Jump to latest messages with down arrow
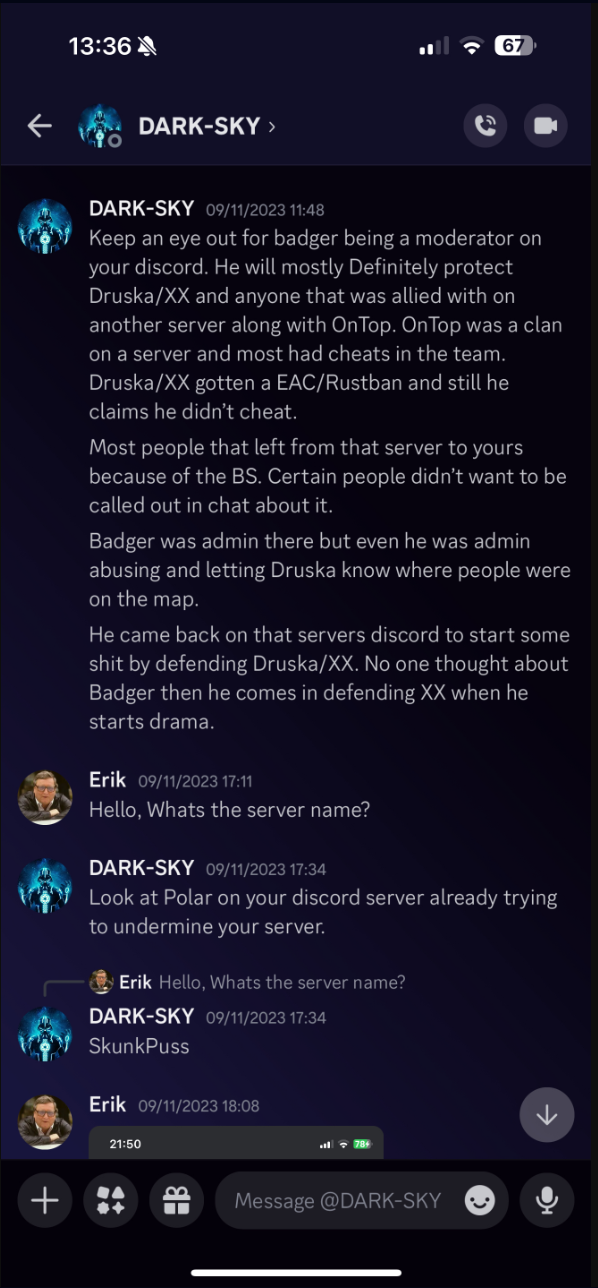598x1288 pixels. [547, 1115]
